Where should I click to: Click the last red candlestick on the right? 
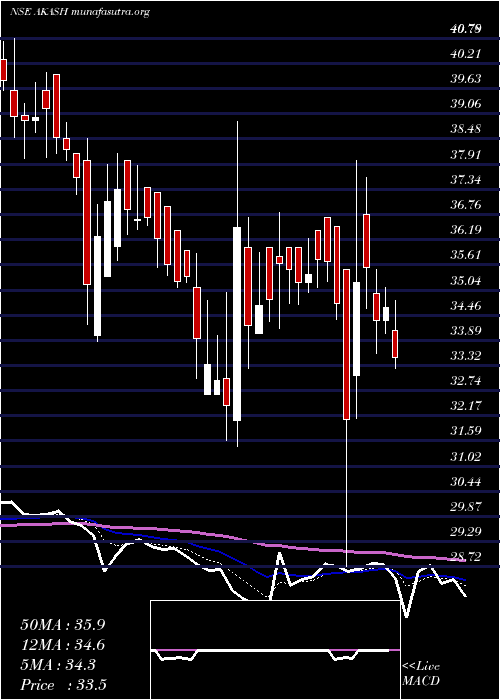pos(395,344)
